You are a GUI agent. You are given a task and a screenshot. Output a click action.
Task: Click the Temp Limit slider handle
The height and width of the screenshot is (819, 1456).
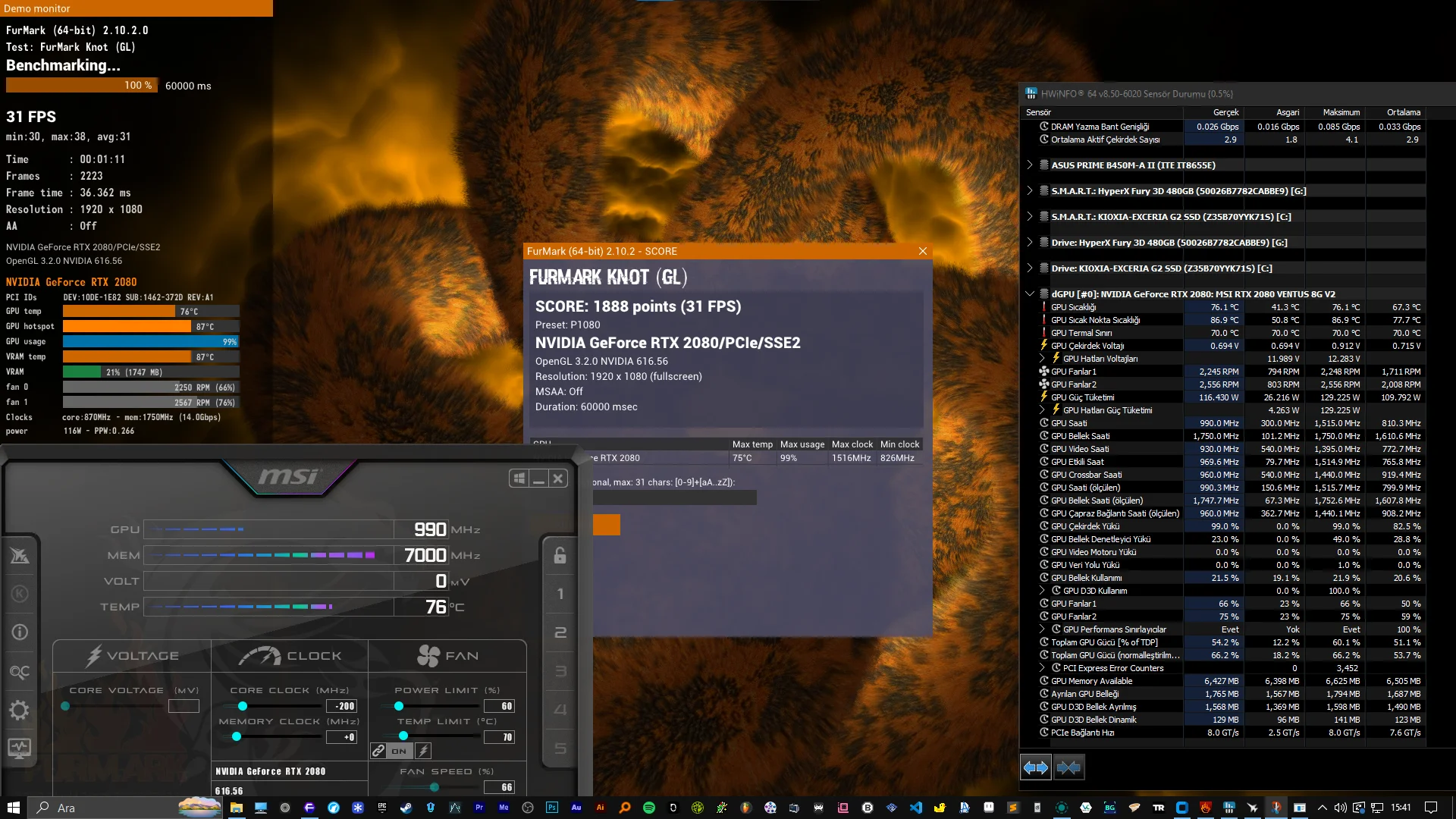(x=403, y=736)
